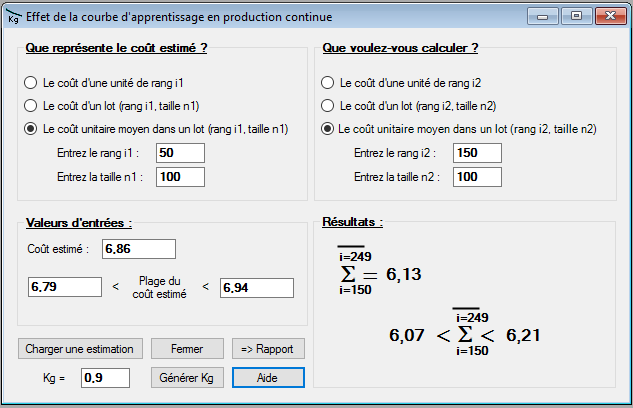
Task: Click the lot size n1 input field
Action: tap(179, 176)
